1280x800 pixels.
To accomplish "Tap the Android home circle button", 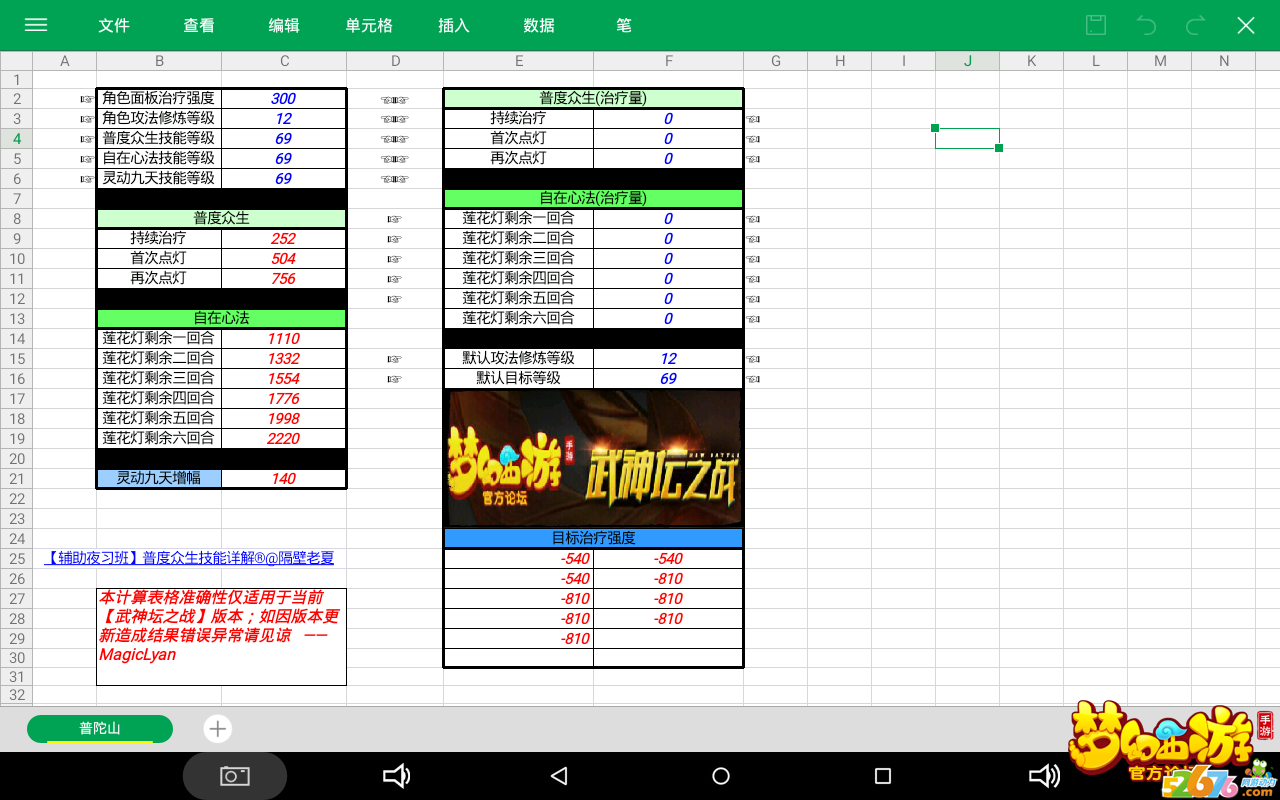I will (x=721, y=776).
